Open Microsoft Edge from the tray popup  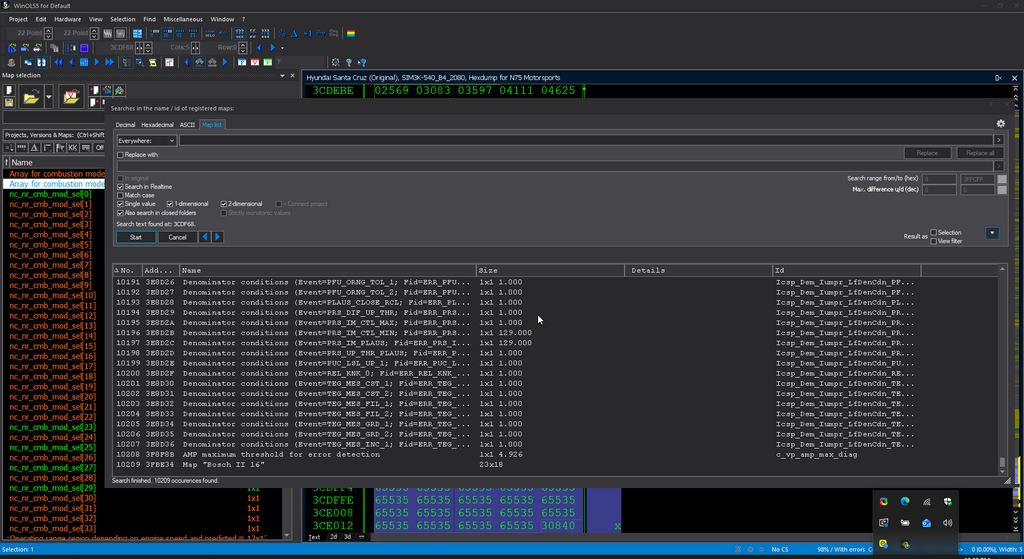tap(905, 501)
